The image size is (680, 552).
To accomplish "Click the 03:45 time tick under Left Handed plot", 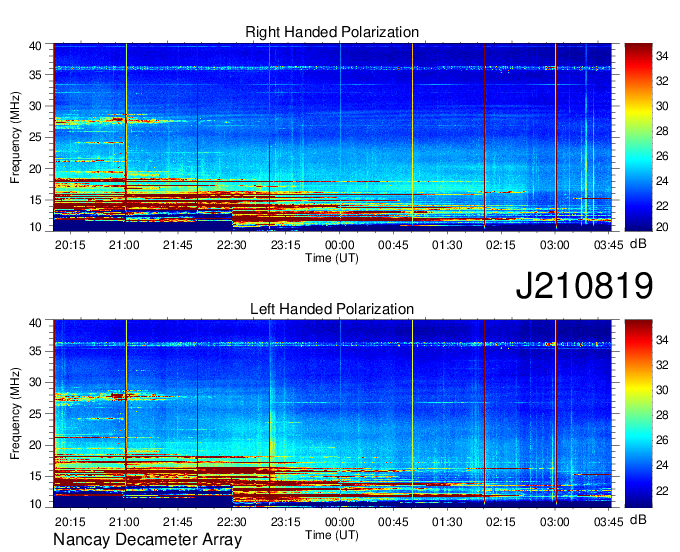I will pyautogui.click(x=608, y=522).
